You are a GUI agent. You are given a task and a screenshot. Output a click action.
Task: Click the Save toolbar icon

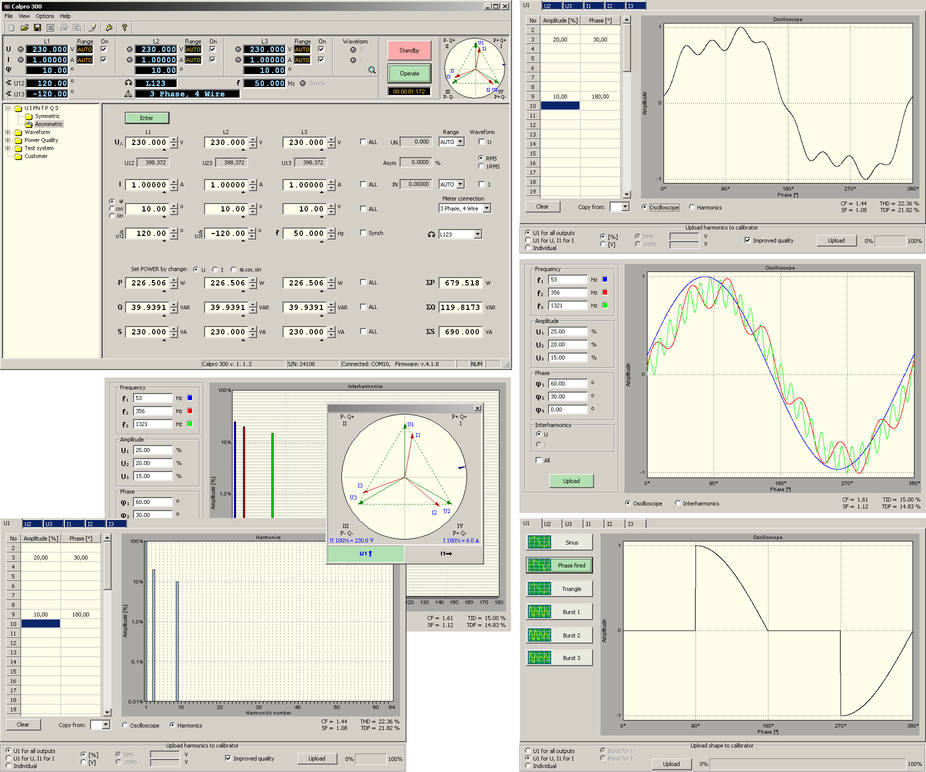(37, 27)
